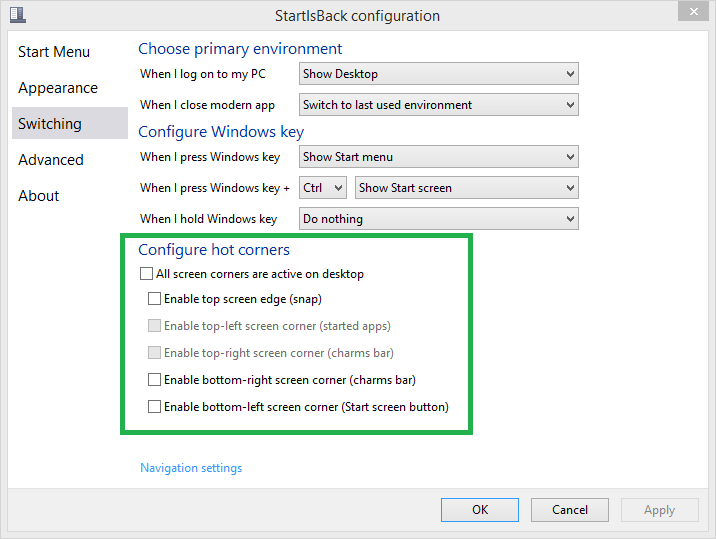Click the 'Configure Windows key' heading
This screenshot has width=716, height=539.
pos(221,132)
